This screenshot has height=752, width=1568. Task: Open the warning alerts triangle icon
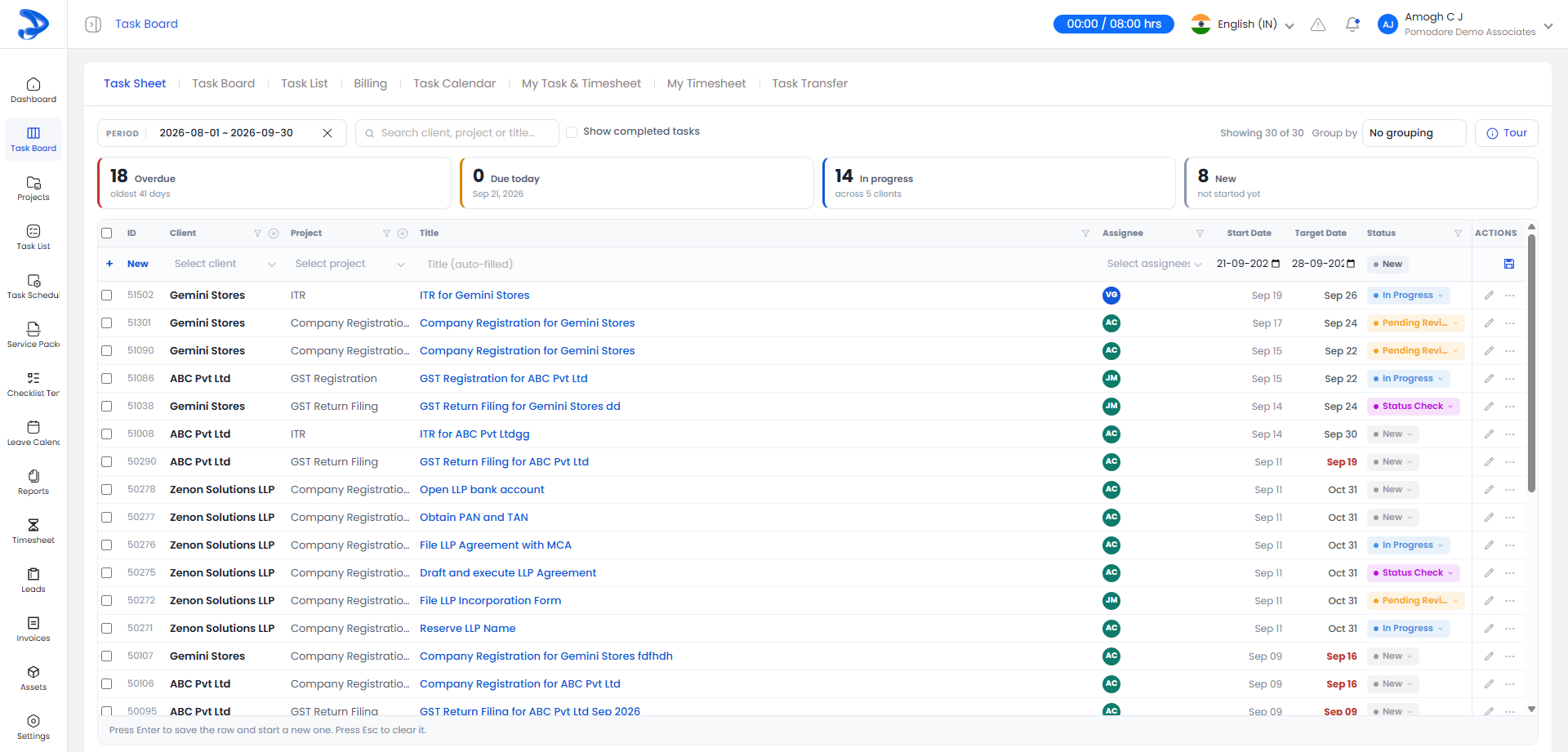pos(1318,24)
